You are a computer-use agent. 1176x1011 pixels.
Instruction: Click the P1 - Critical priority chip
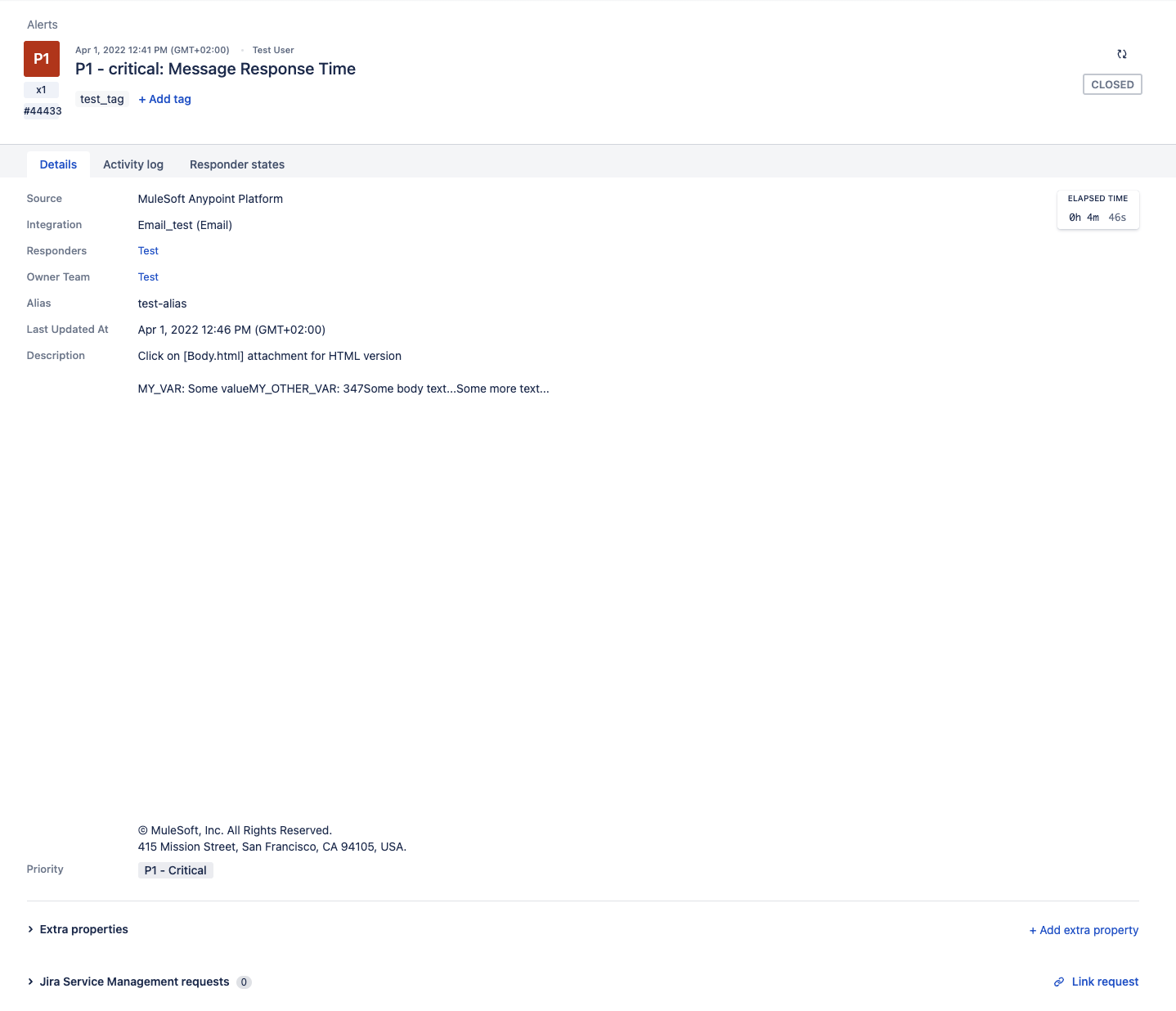click(x=176, y=870)
